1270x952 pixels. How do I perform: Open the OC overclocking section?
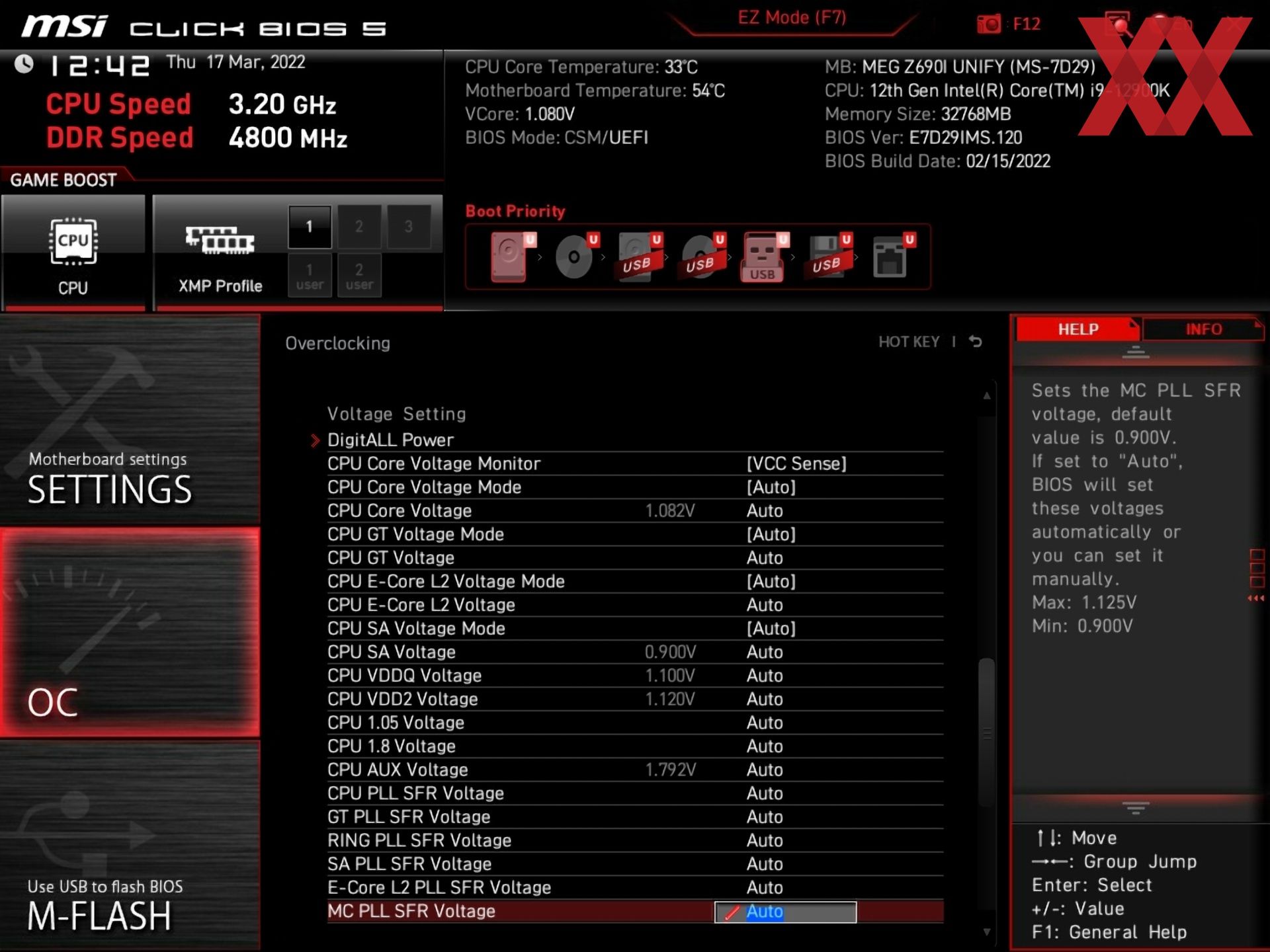[130, 632]
